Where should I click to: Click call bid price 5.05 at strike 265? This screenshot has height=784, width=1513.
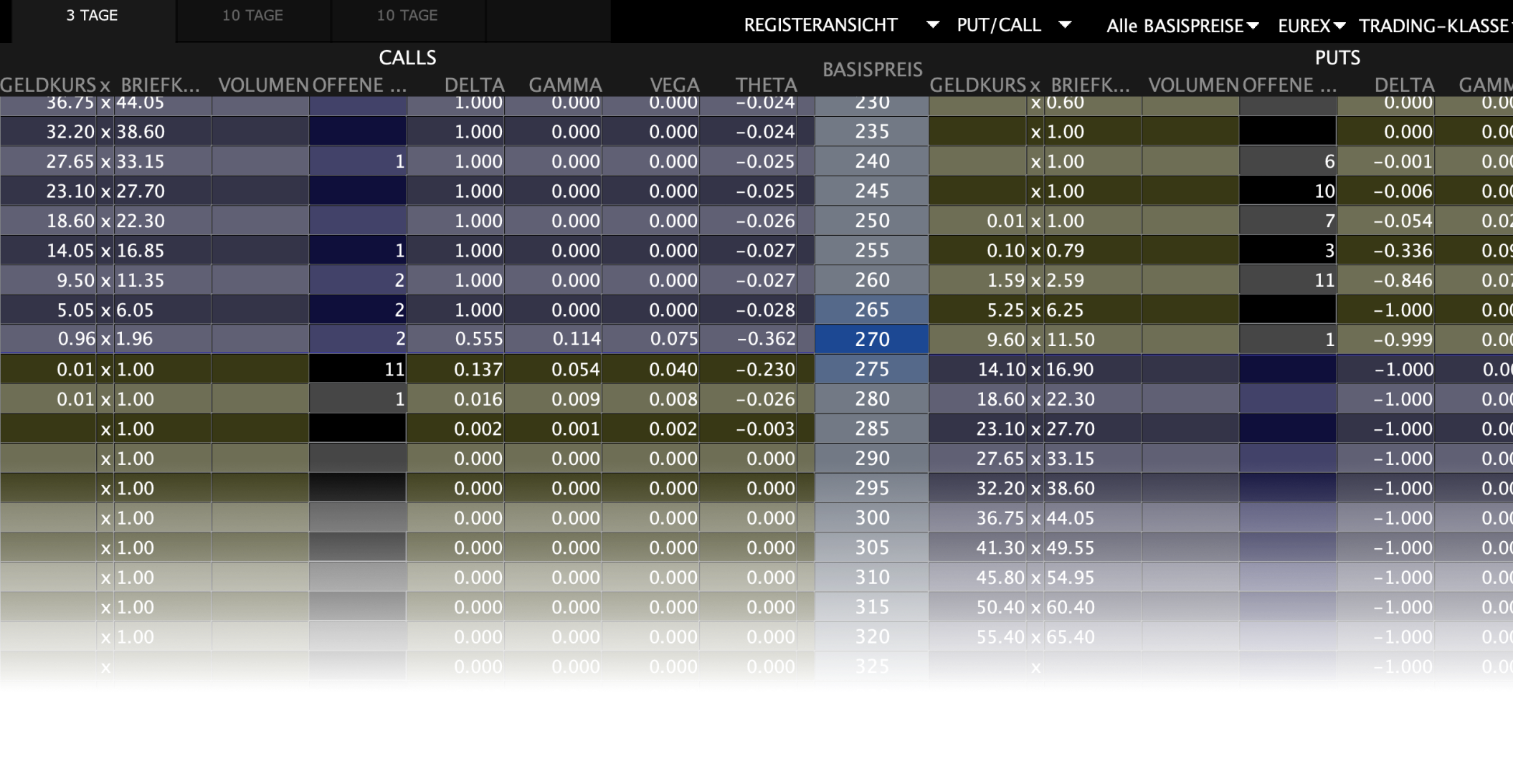tap(75, 310)
